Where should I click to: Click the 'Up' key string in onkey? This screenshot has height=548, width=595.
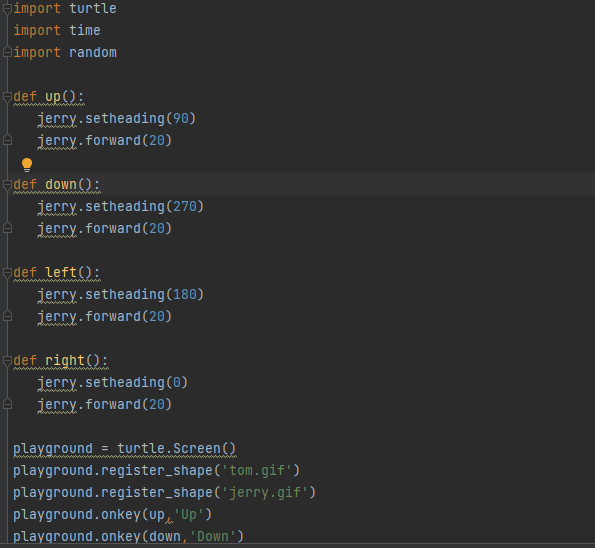pos(189,515)
